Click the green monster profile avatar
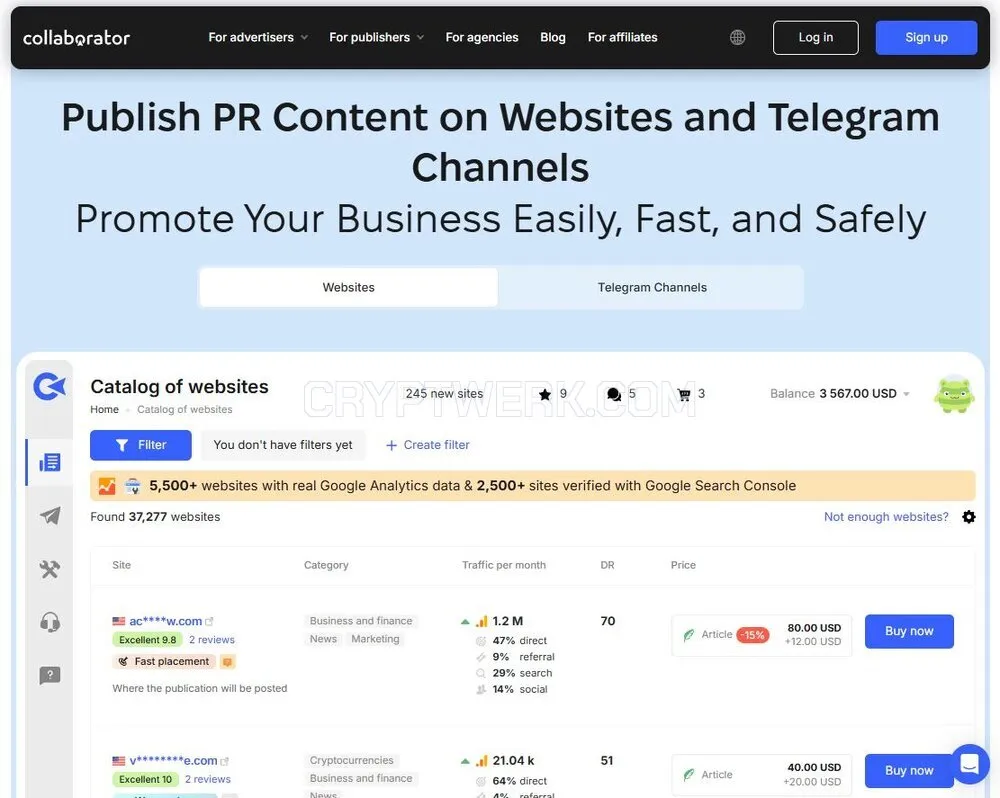 tap(954, 394)
